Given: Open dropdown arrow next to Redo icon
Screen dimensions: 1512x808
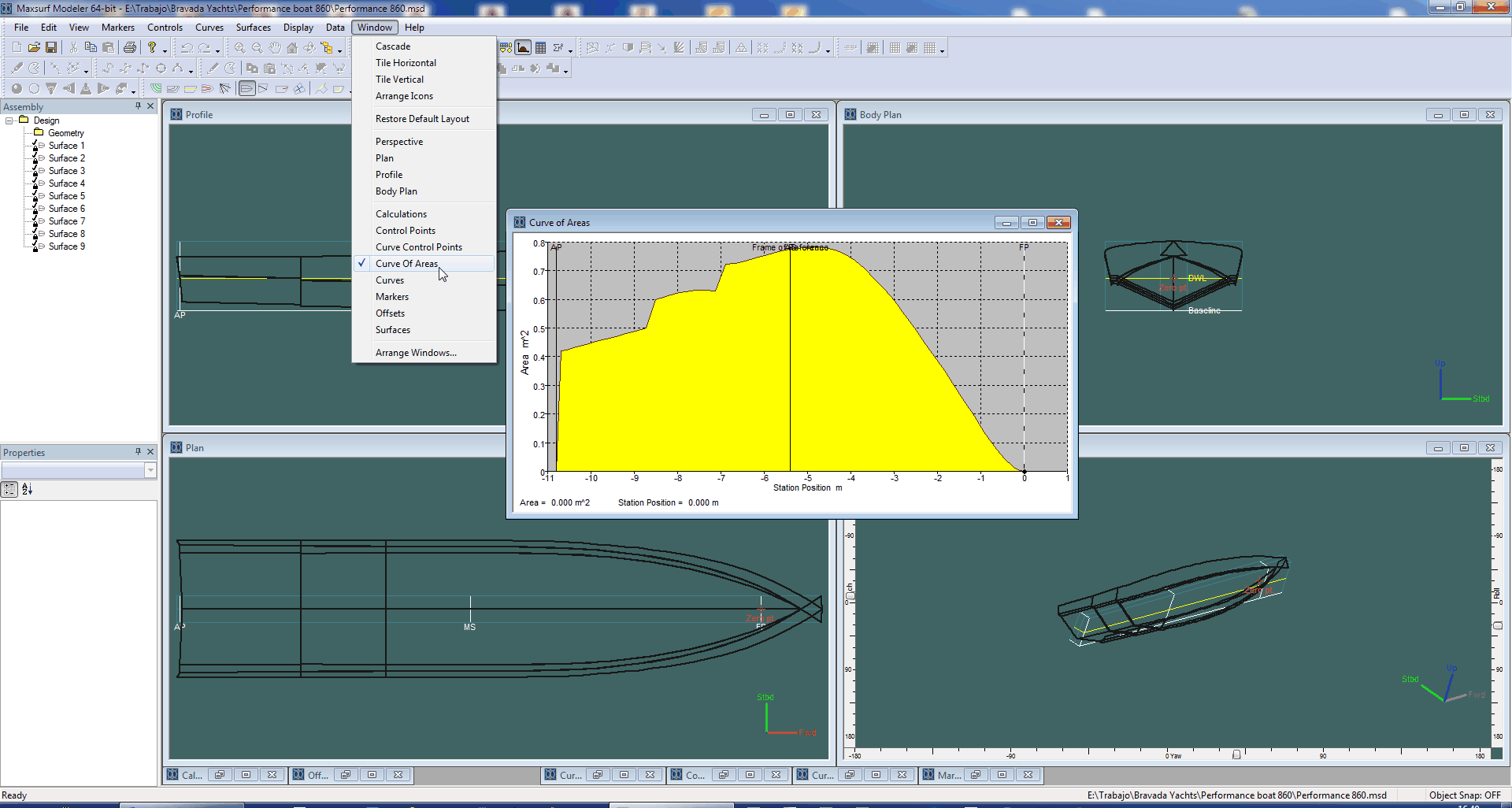Looking at the screenshot, I should (217, 50).
